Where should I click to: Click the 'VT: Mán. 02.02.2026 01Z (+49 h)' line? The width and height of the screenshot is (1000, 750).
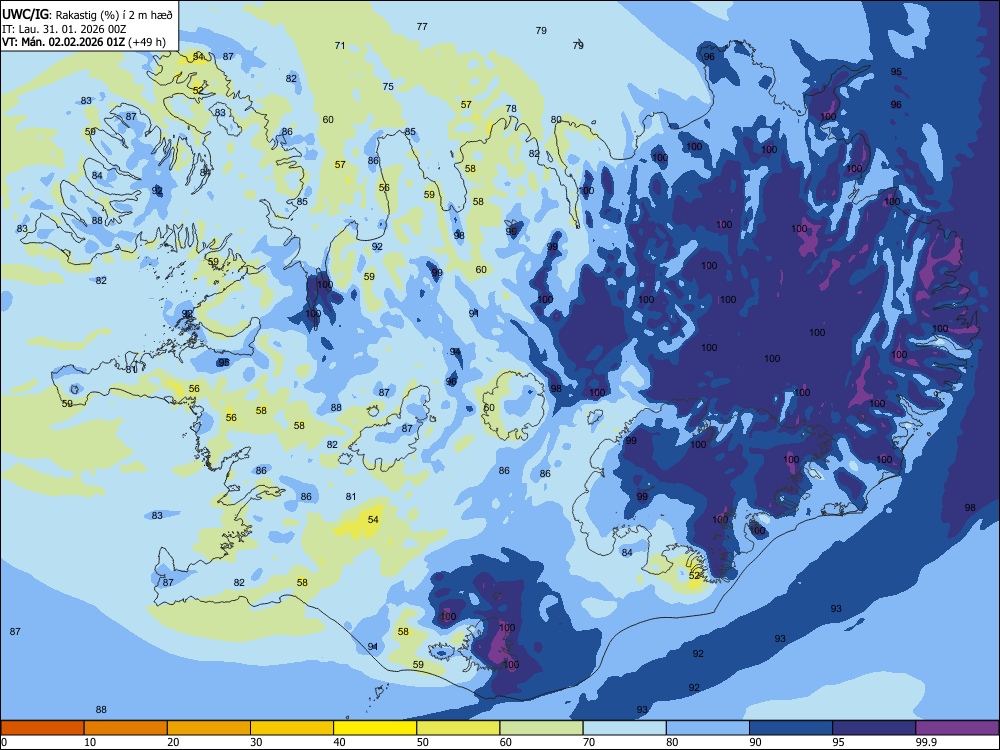tap(84, 42)
